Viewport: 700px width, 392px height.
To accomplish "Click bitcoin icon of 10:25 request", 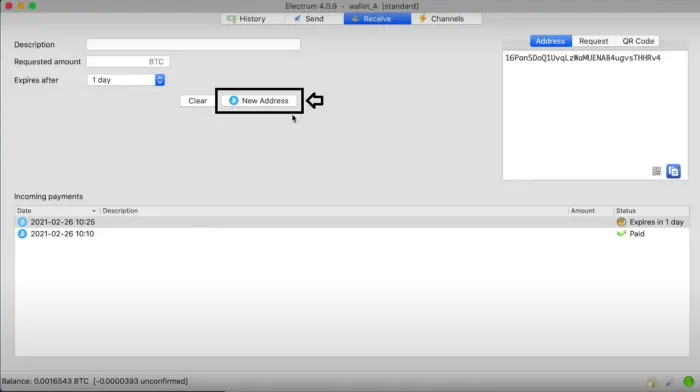I will [x=22, y=222].
